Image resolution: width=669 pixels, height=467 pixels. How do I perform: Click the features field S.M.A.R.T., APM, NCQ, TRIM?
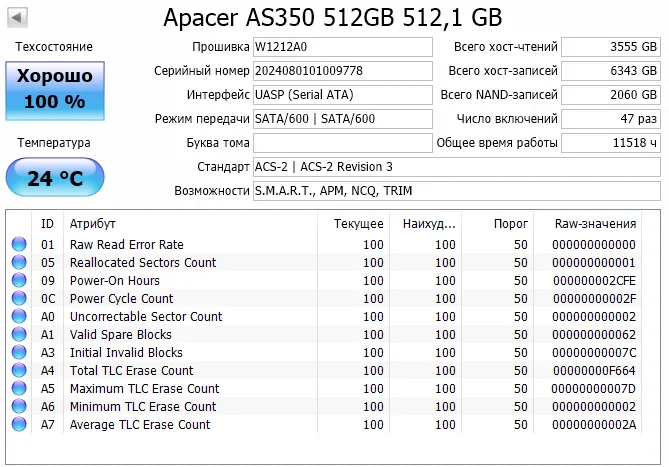coord(457,191)
